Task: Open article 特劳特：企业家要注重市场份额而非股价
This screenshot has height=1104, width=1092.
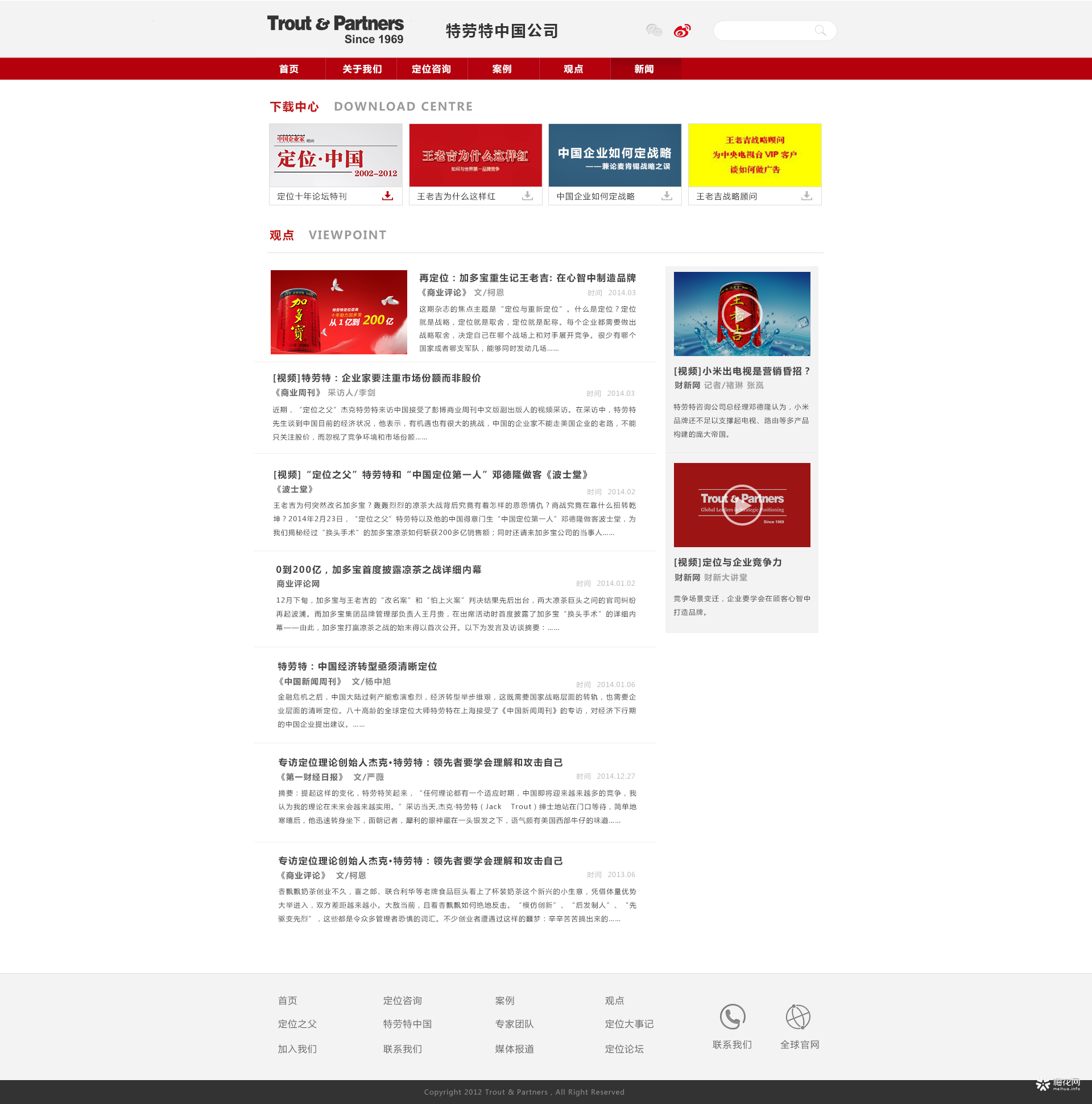Action: (377, 378)
